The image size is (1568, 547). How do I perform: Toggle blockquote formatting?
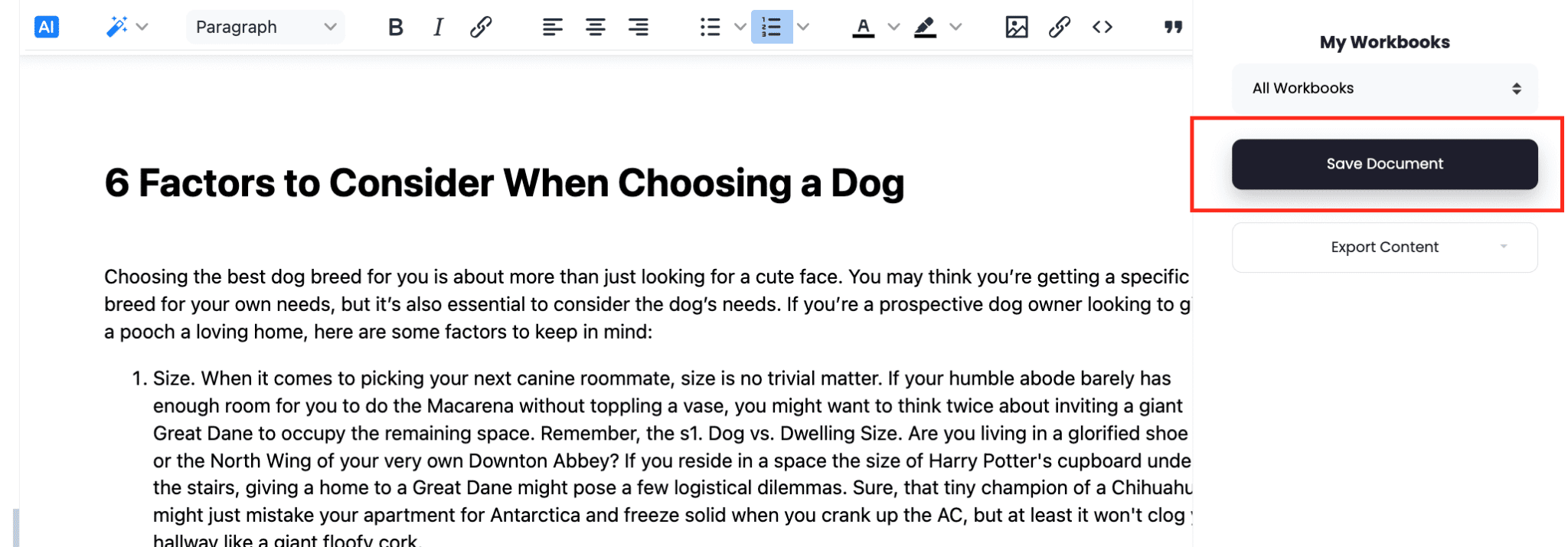coord(1173,27)
